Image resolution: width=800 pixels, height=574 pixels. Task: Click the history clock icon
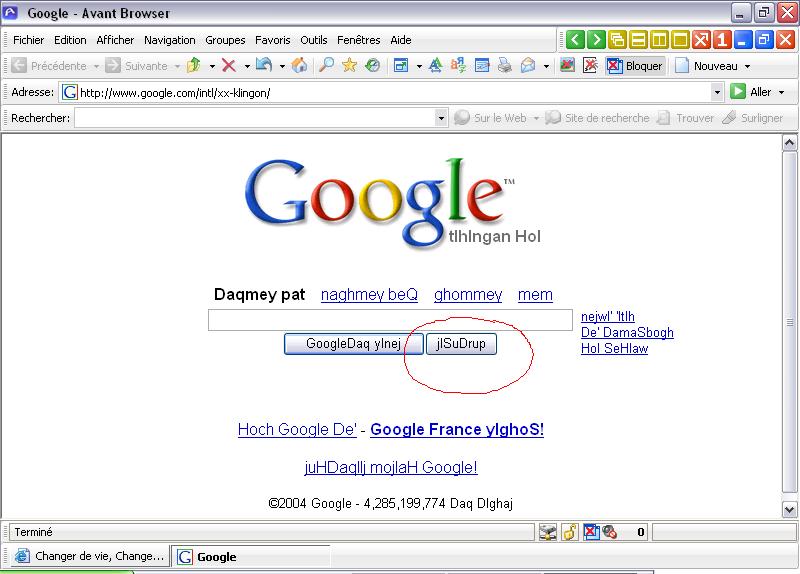[x=372, y=65]
